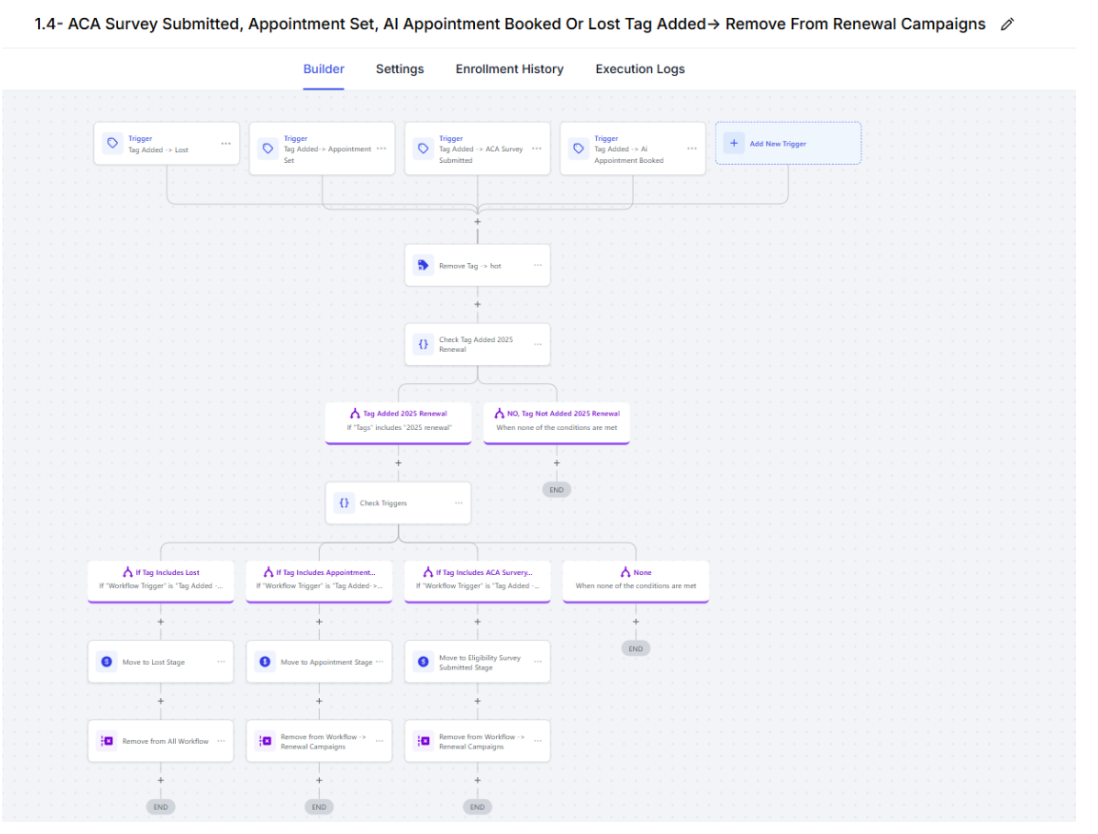
Task: Select the If Tag Includes Lost branch
Action: click(x=160, y=581)
